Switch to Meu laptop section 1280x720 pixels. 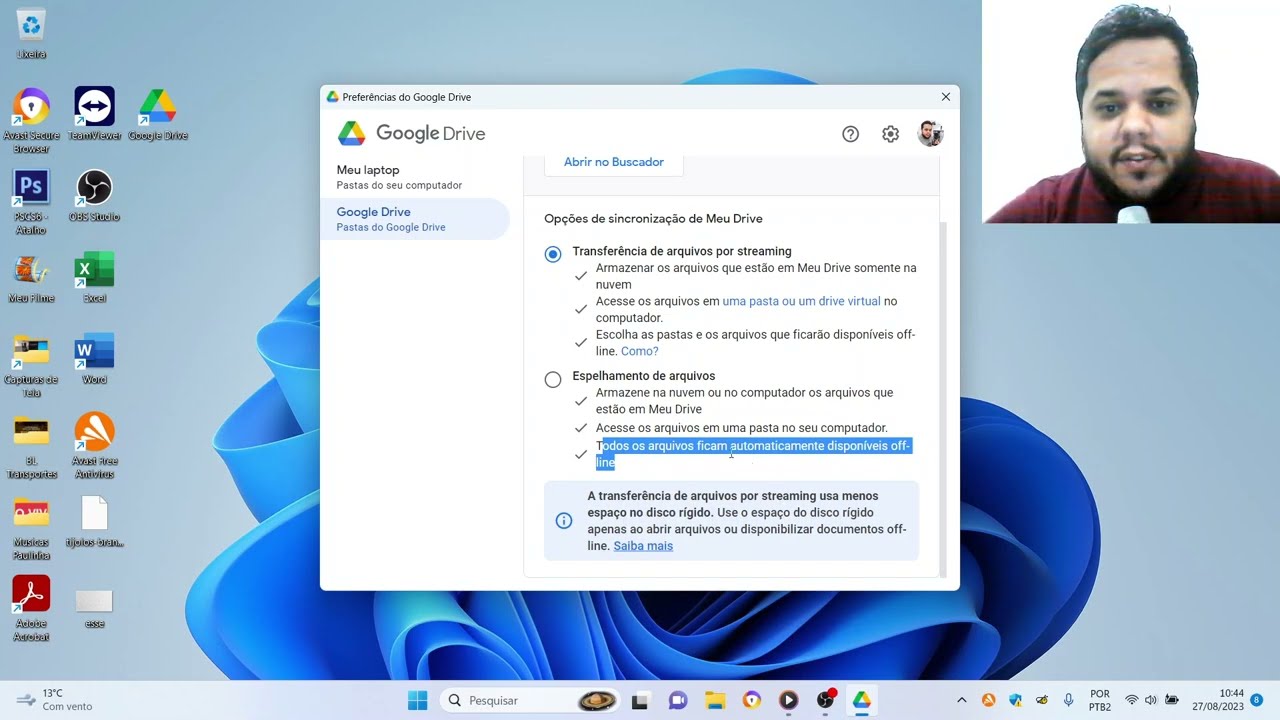(415, 177)
